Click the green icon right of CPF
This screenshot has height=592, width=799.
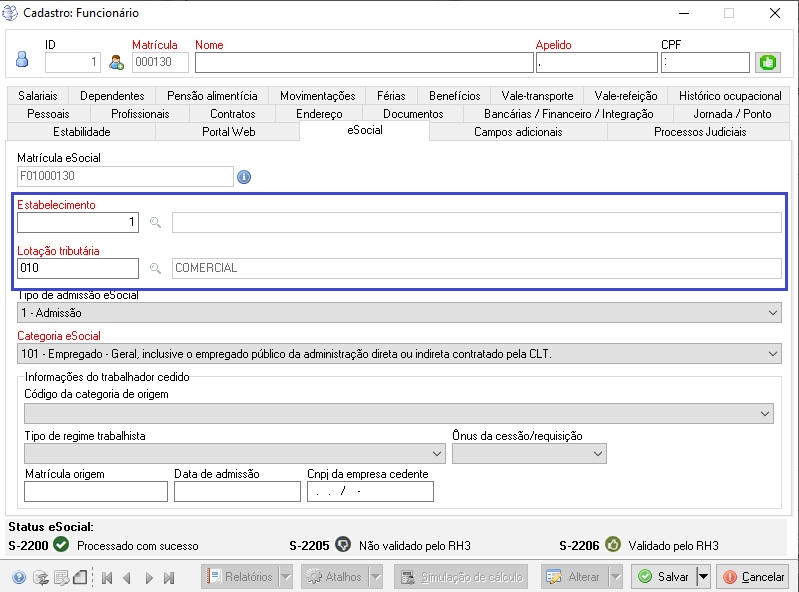(x=767, y=62)
